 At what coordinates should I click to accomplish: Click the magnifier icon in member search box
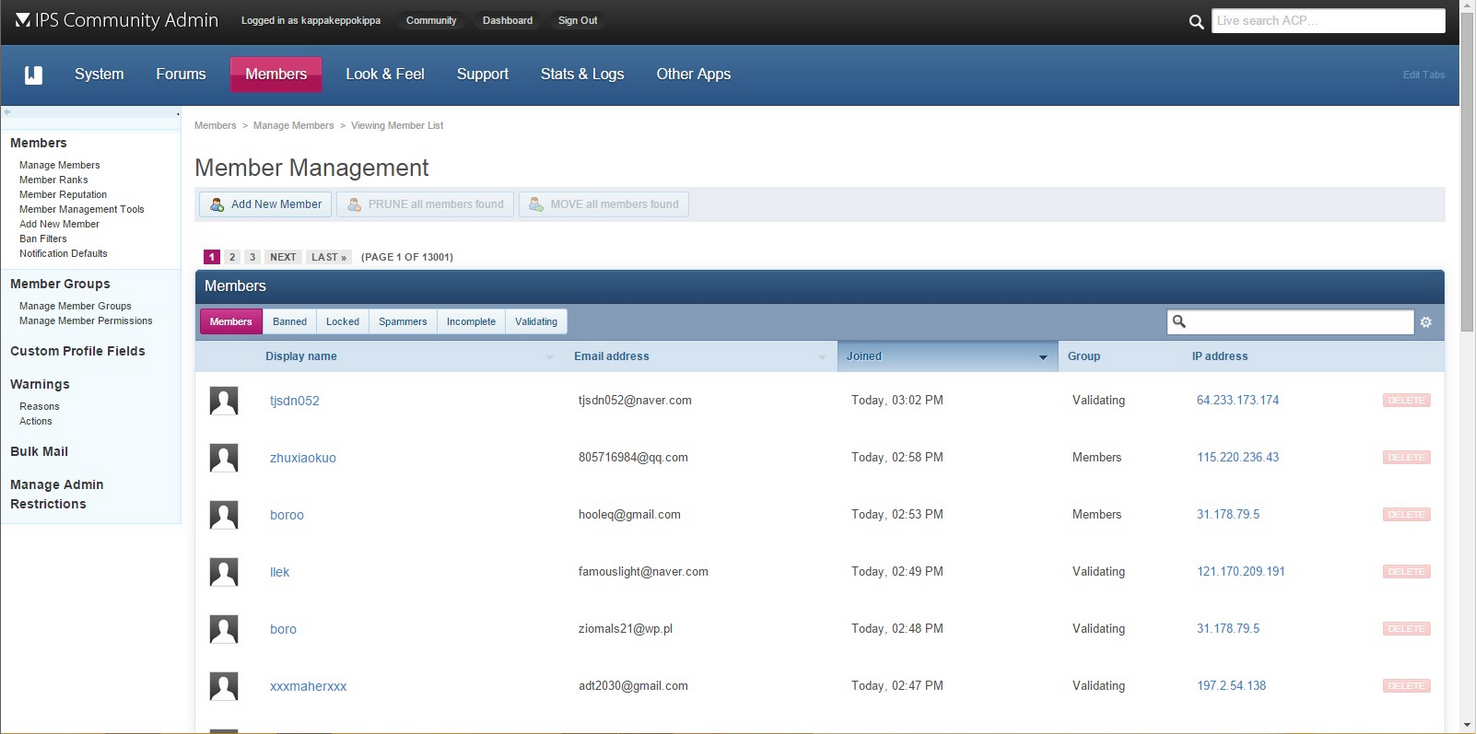1180,322
